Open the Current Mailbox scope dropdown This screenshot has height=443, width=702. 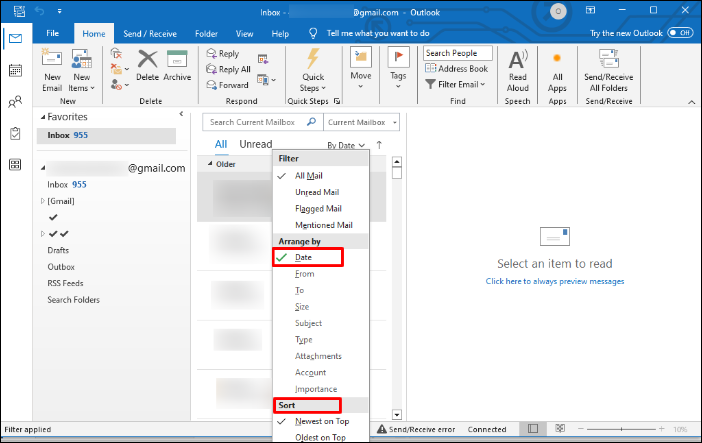(362, 122)
